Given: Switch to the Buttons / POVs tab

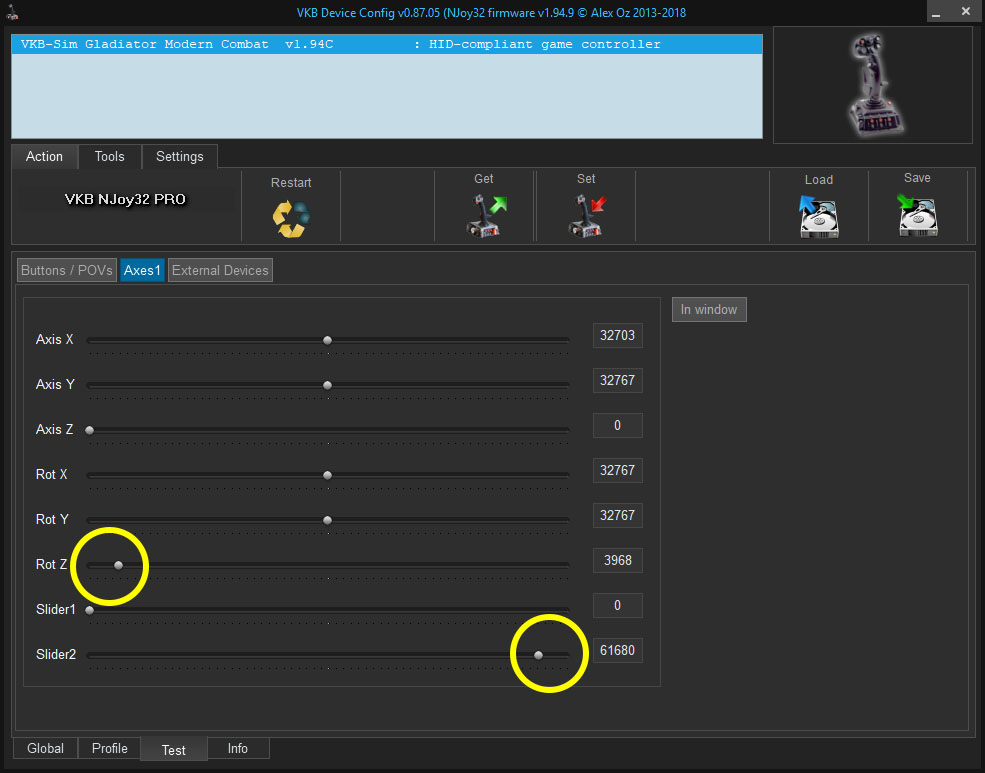Looking at the screenshot, I should (x=67, y=270).
